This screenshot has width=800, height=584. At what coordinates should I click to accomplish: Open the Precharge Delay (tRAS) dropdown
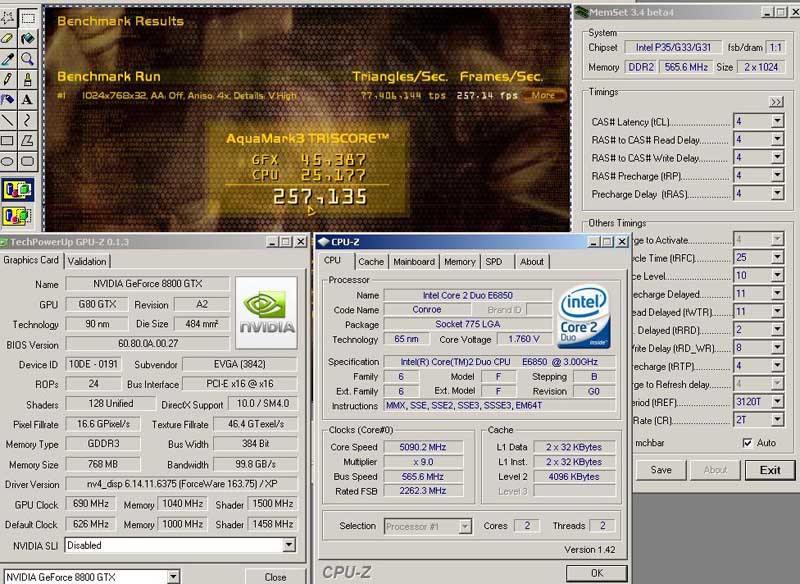[777, 193]
